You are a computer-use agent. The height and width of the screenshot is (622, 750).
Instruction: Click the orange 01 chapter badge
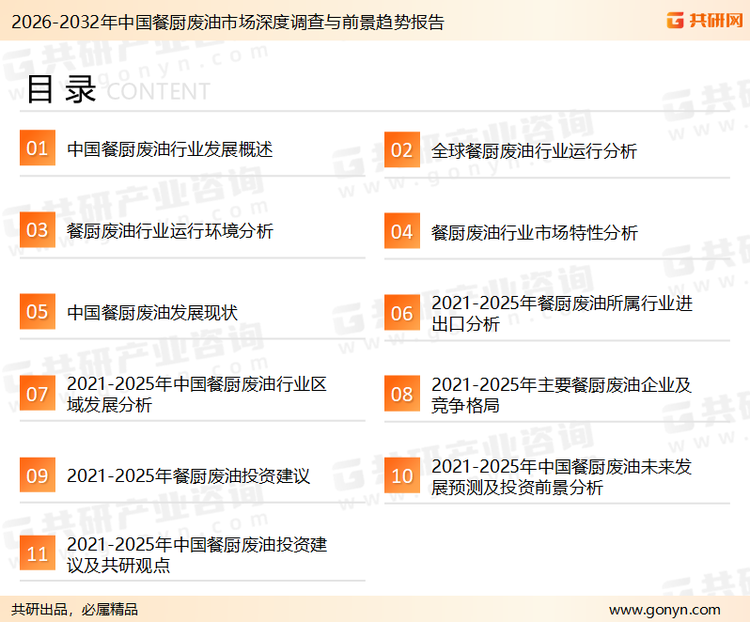coord(37,148)
